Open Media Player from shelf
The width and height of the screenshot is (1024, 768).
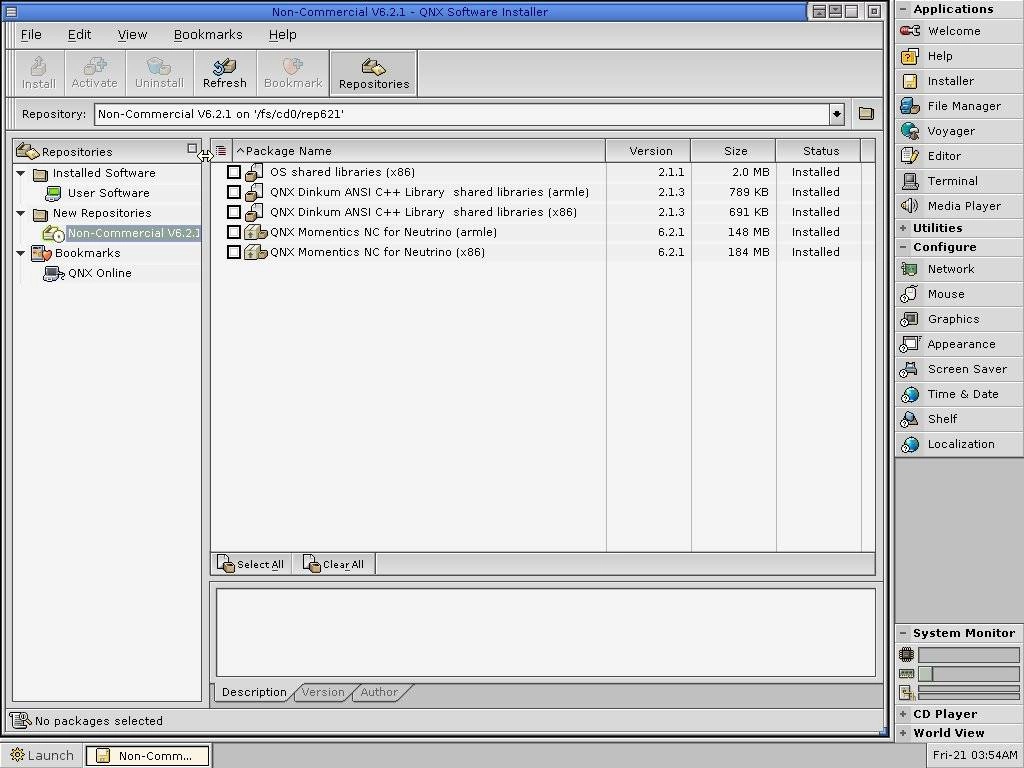point(957,206)
